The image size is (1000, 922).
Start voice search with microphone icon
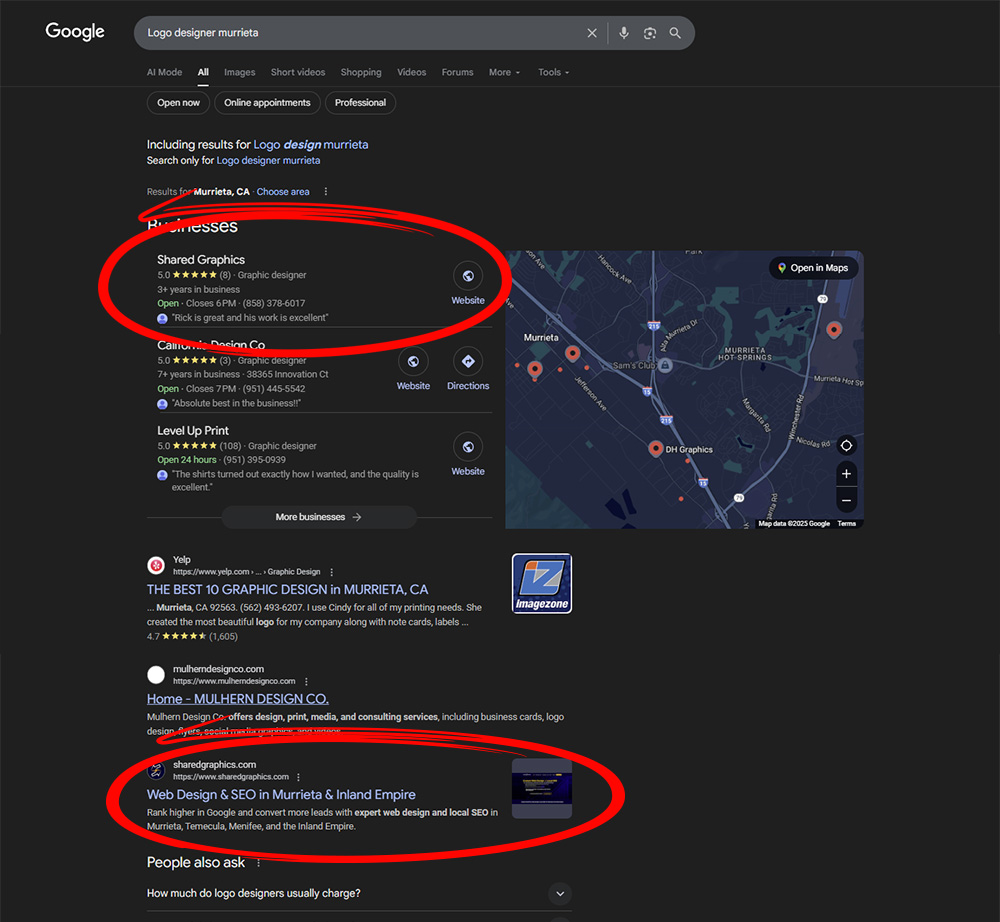(624, 33)
